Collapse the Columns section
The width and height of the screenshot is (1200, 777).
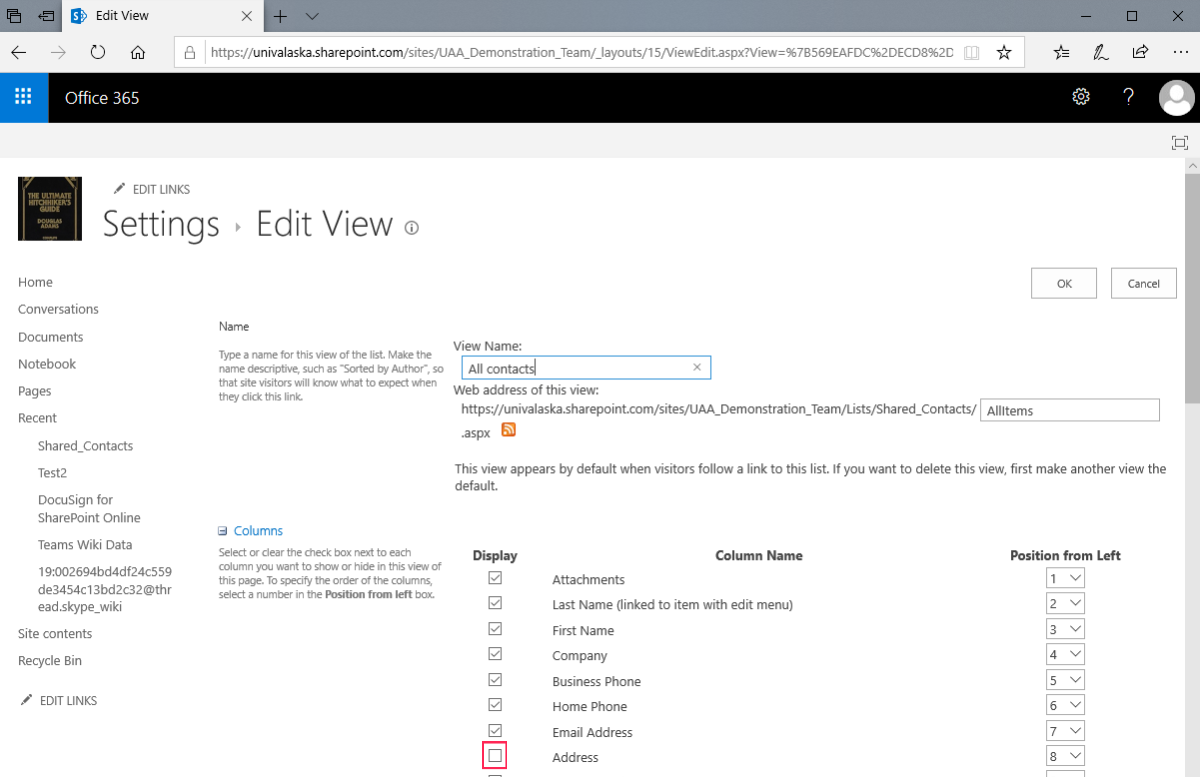[223, 531]
